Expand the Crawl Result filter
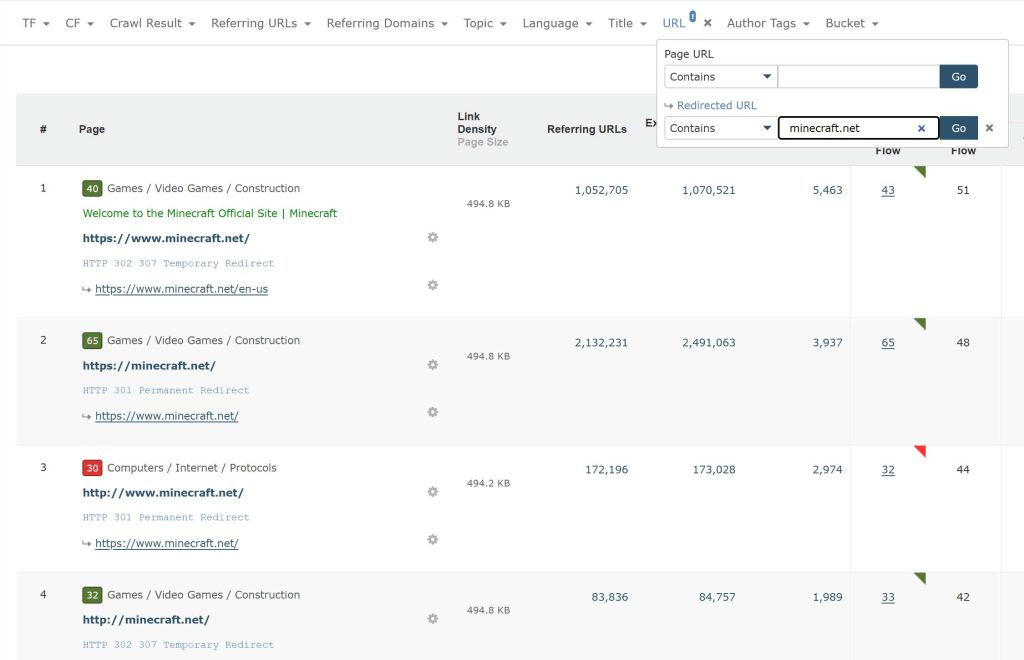This screenshot has width=1024, height=660. 152,24
